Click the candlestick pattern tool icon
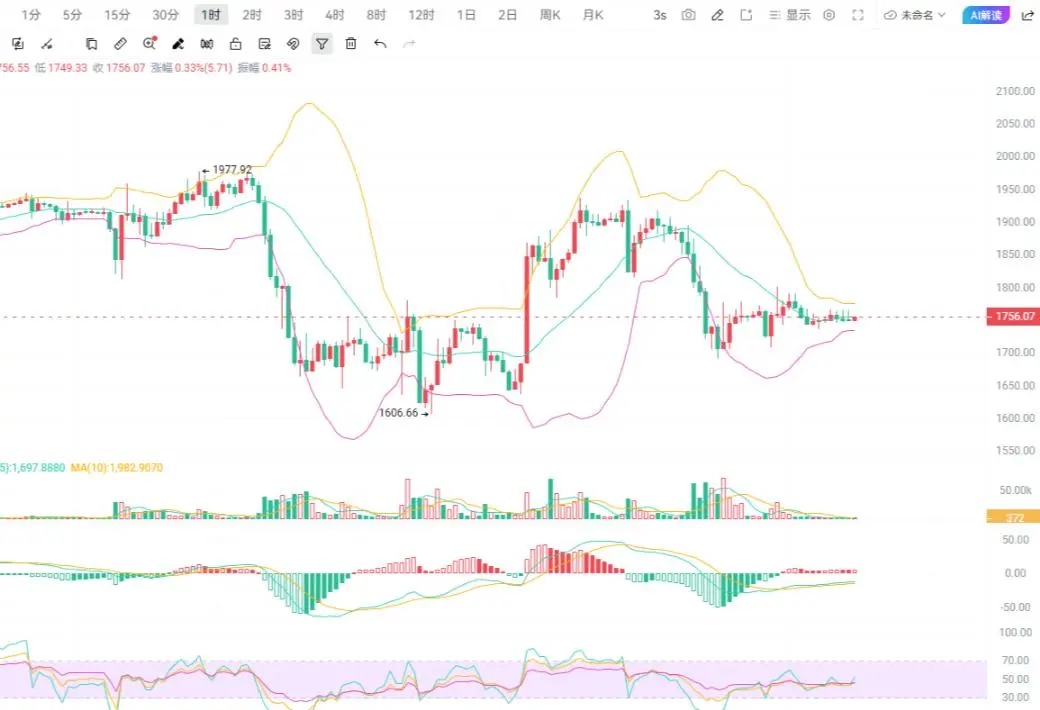The width and height of the screenshot is (1040, 710). (x=207, y=44)
